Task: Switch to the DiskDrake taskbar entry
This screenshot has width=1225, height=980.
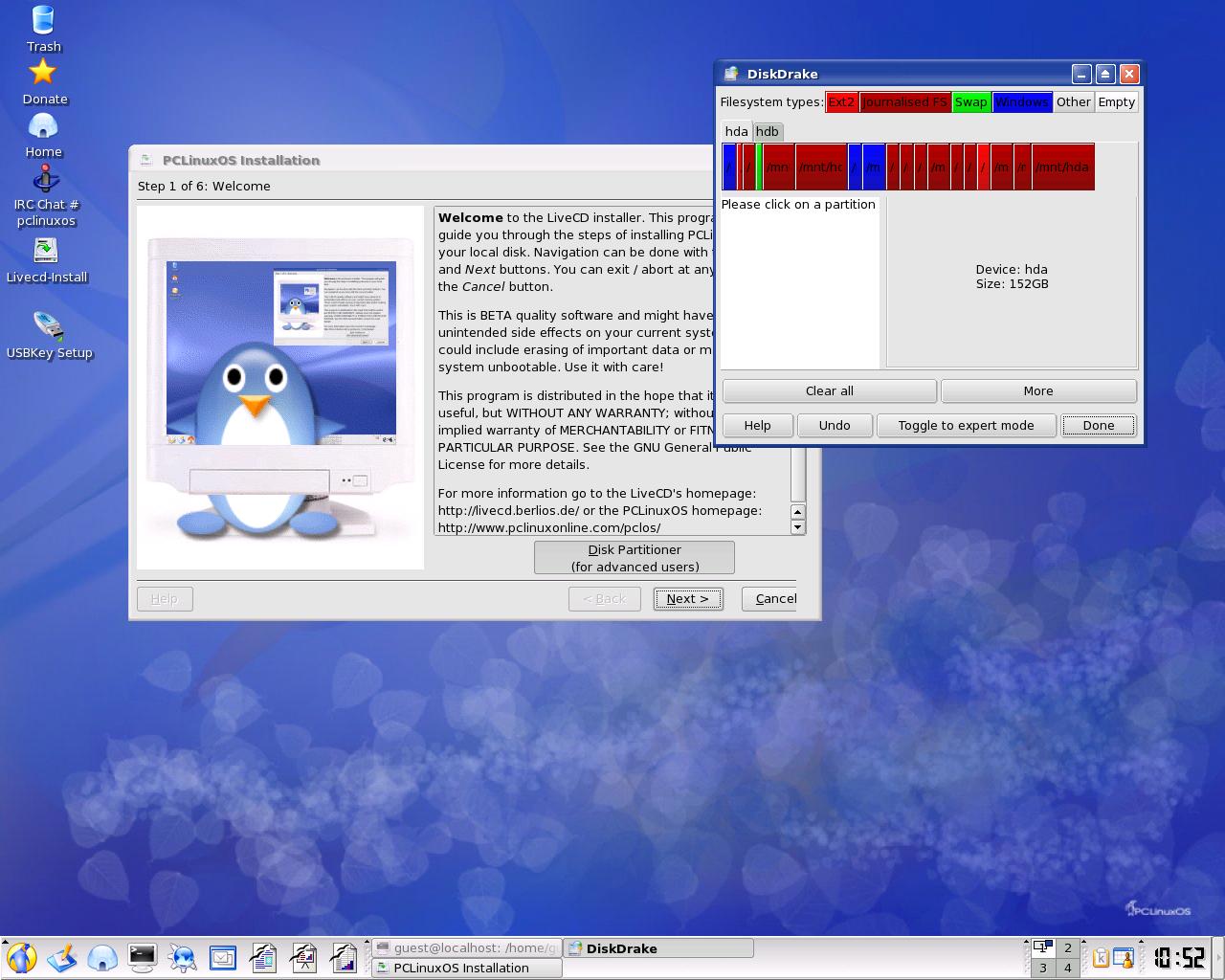Action: (x=658, y=948)
